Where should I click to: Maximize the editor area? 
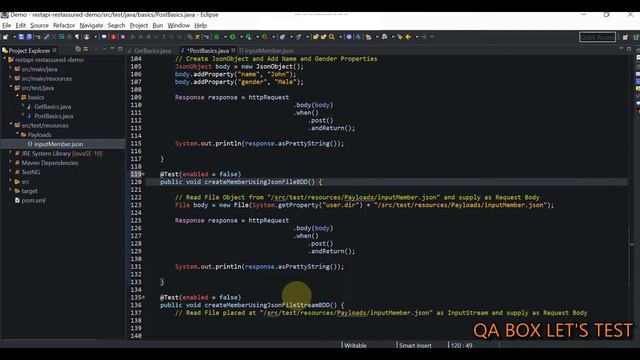629,49
